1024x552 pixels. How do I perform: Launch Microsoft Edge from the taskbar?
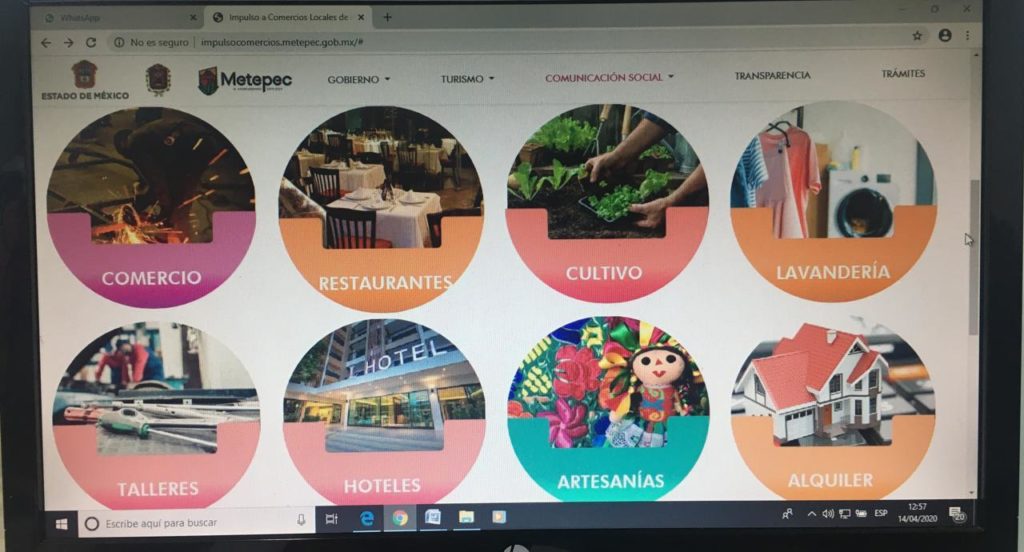367,519
